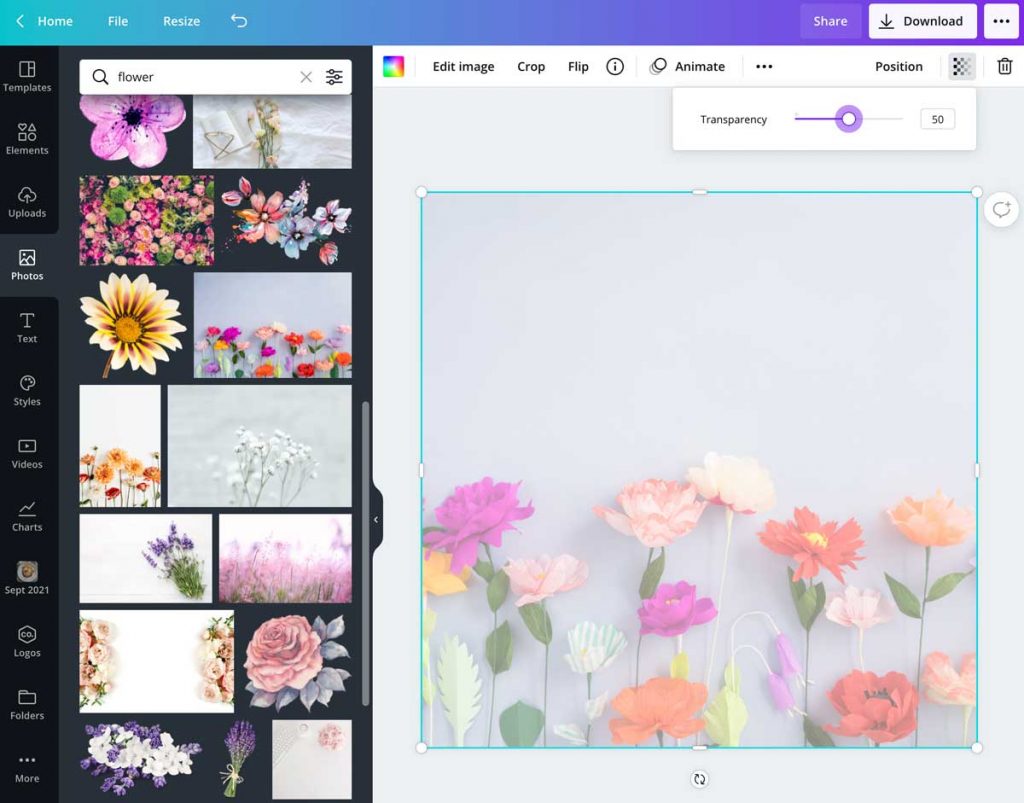Open the search filter options
The height and width of the screenshot is (803, 1024).
click(334, 76)
